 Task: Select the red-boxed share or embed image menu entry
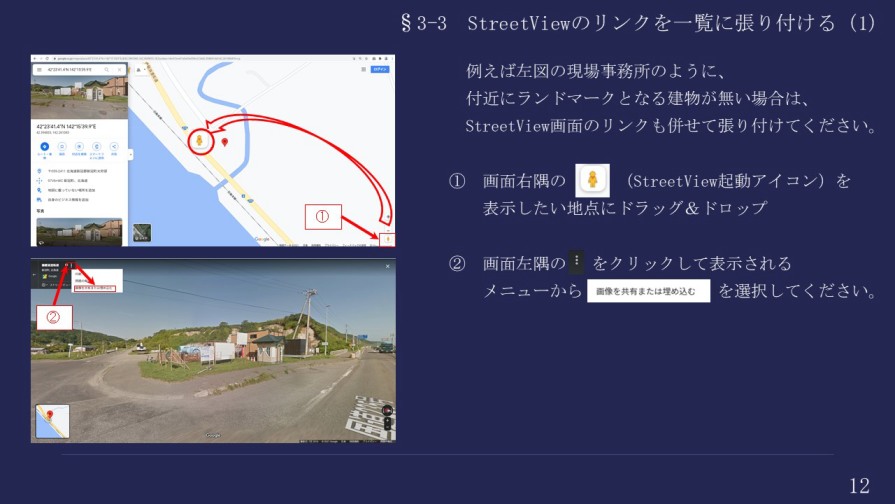click(x=95, y=288)
